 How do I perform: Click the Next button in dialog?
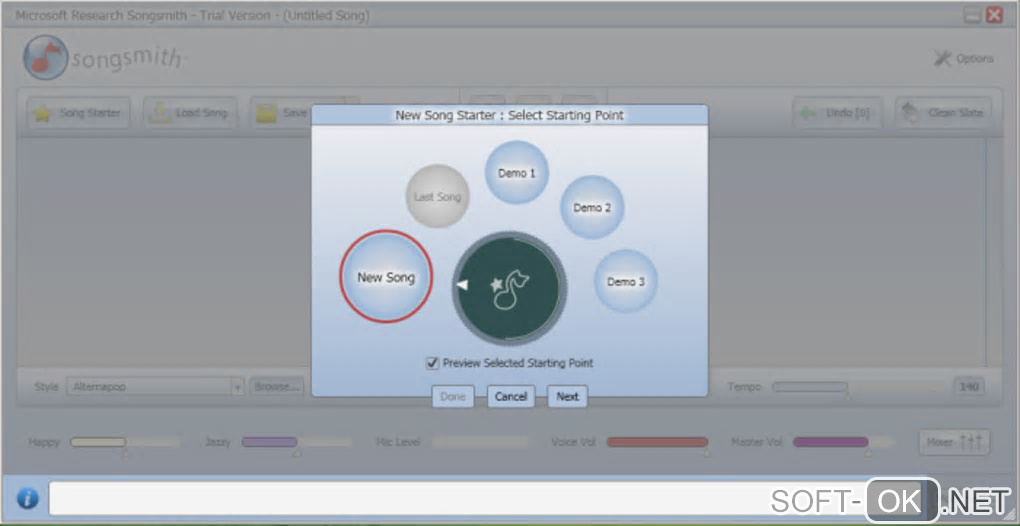tap(567, 397)
